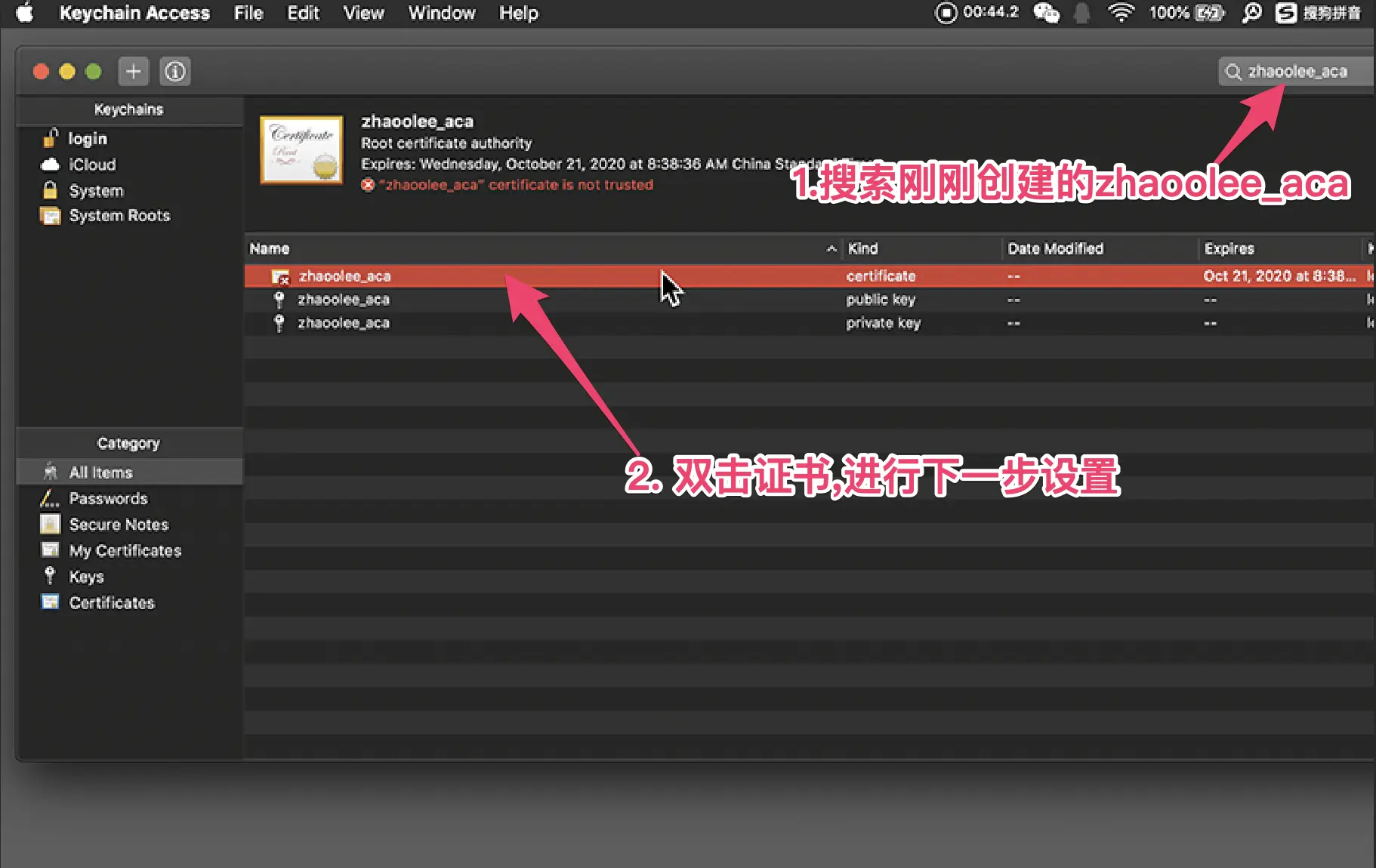This screenshot has width=1376, height=868.
Task: Click the key icon of the public key row
Action: 279,300
